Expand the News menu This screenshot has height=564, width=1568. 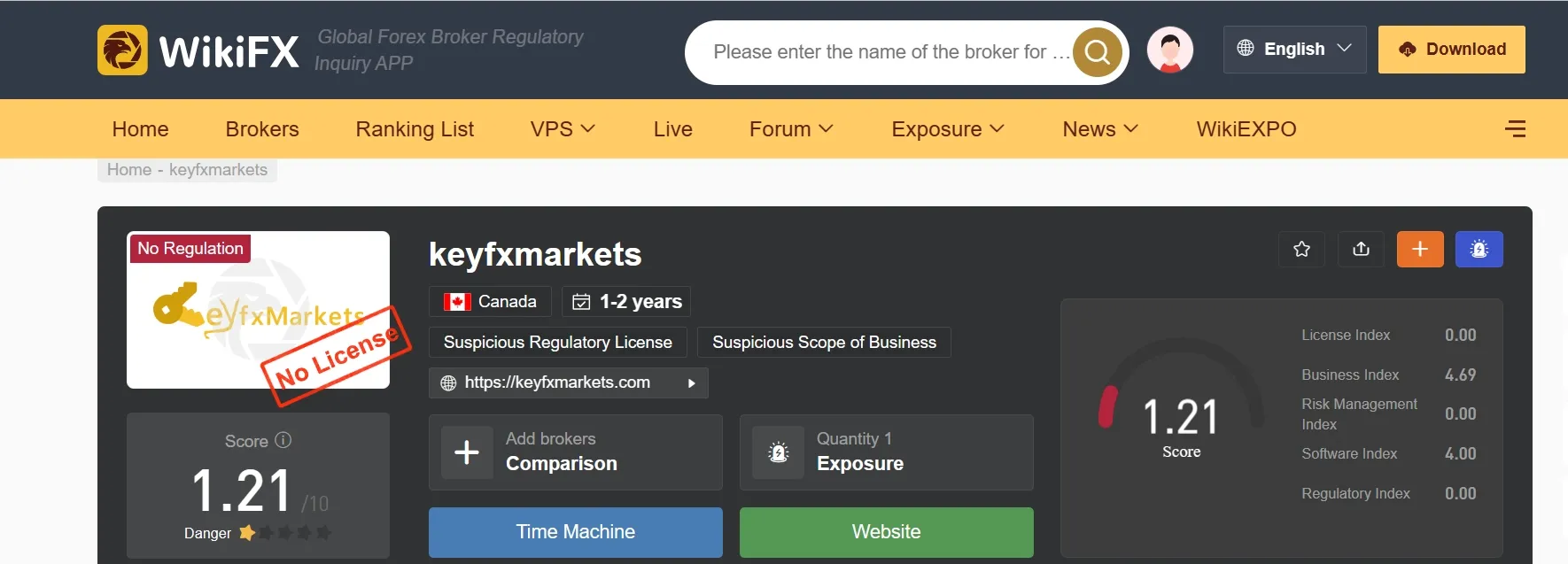click(x=1100, y=129)
